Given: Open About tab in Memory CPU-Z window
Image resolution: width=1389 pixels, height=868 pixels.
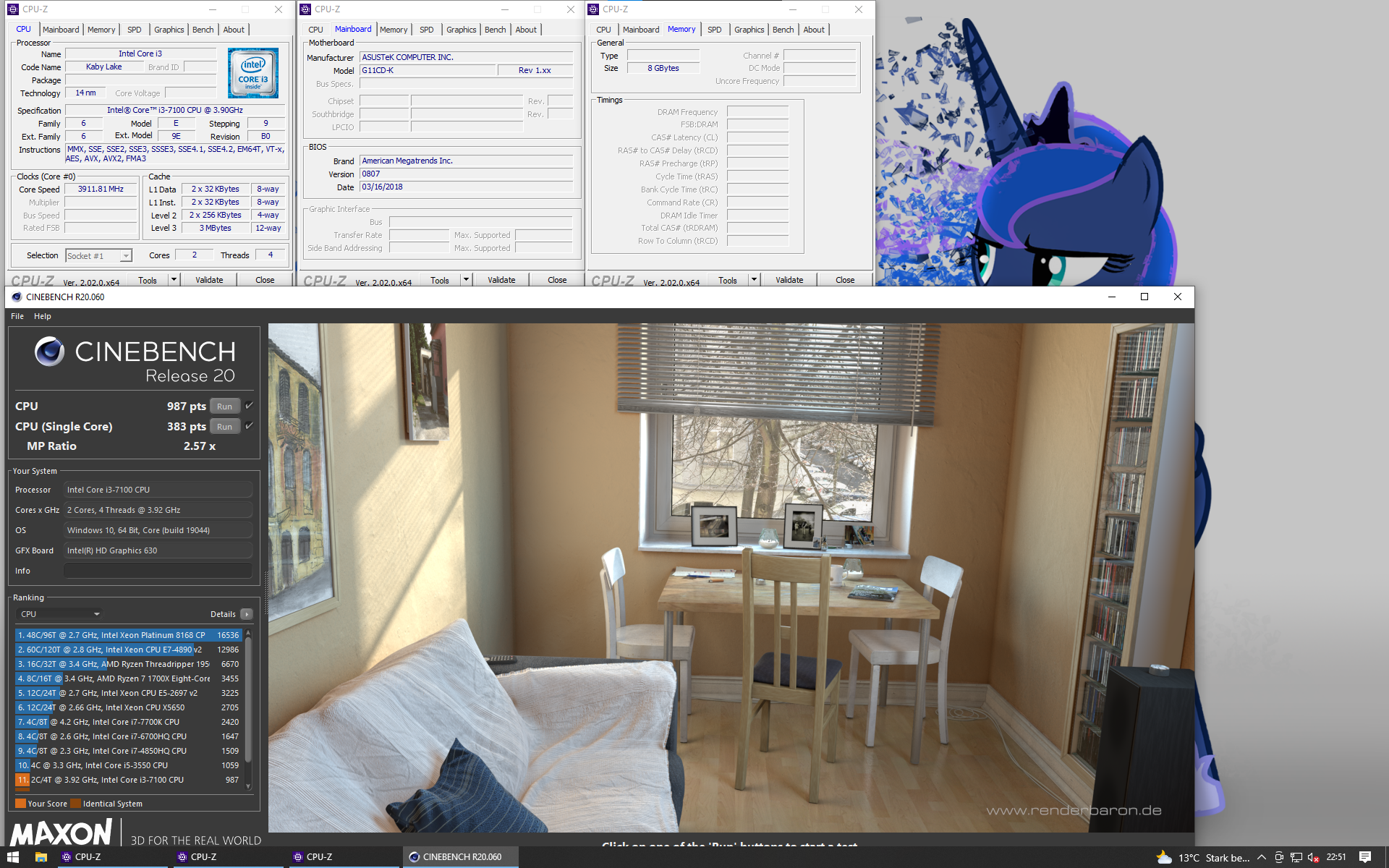Looking at the screenshot, I should 814,30.
